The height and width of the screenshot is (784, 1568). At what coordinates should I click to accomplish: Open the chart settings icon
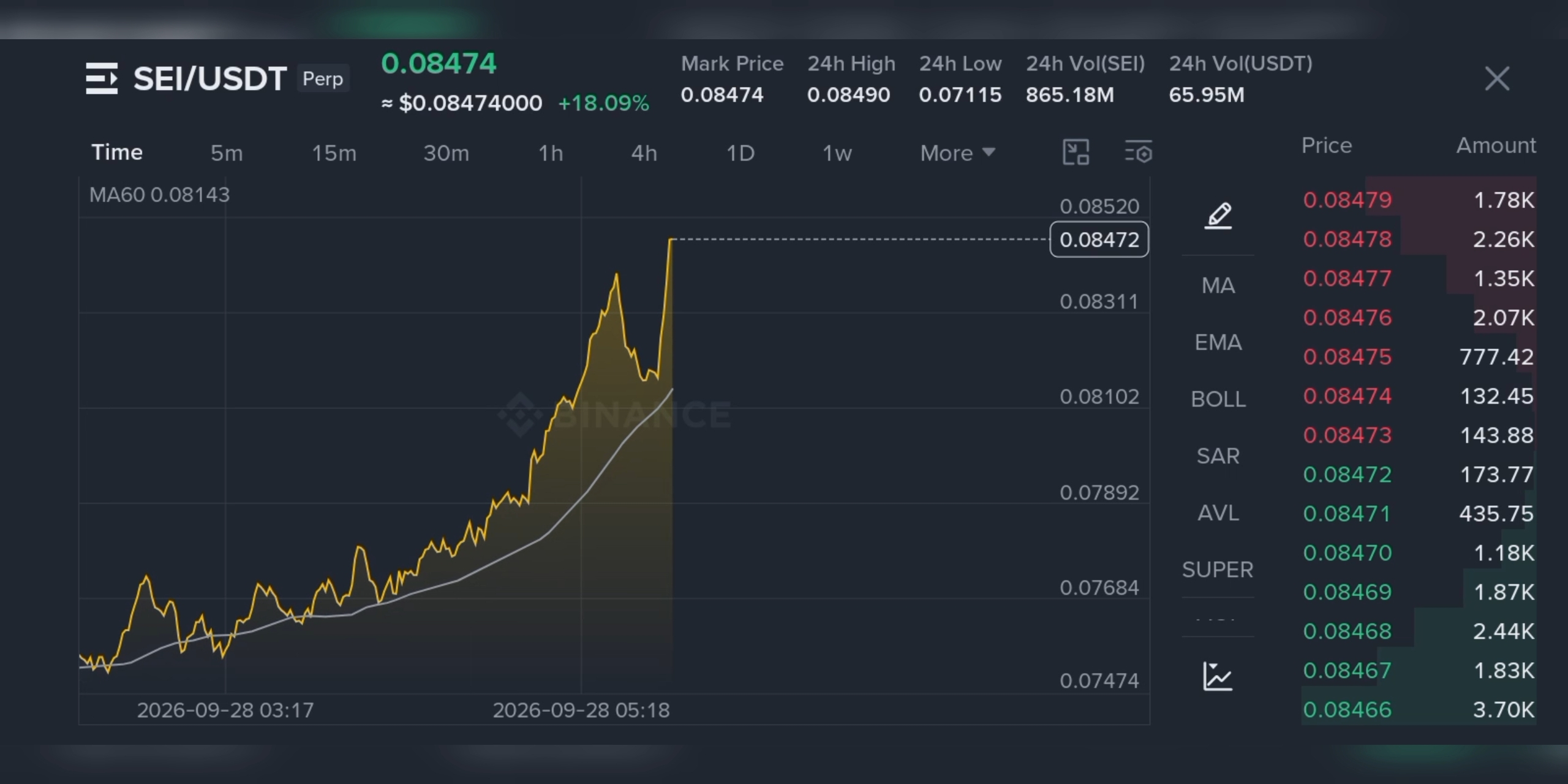coord(1138,152)
